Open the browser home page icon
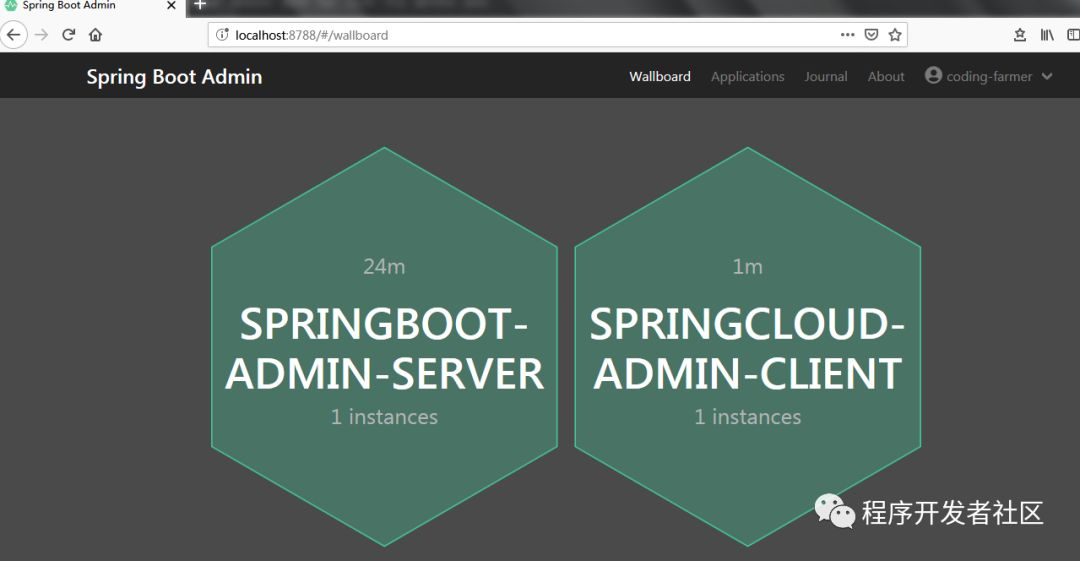Screen dimensions: 1080x561 tap(95, 34)
